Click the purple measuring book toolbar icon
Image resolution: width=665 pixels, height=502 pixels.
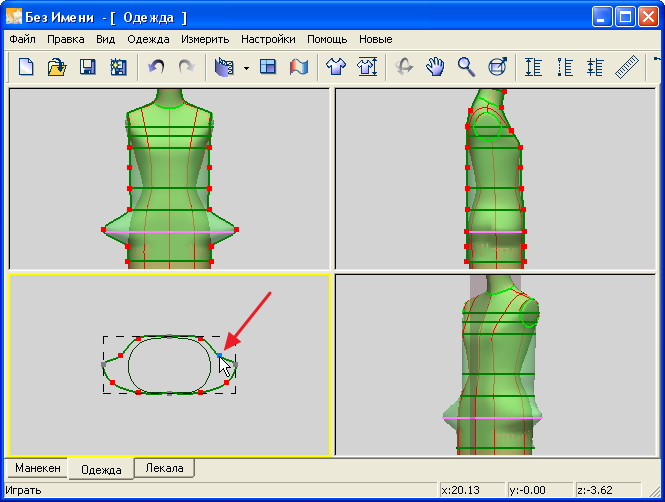click(224, 67)
